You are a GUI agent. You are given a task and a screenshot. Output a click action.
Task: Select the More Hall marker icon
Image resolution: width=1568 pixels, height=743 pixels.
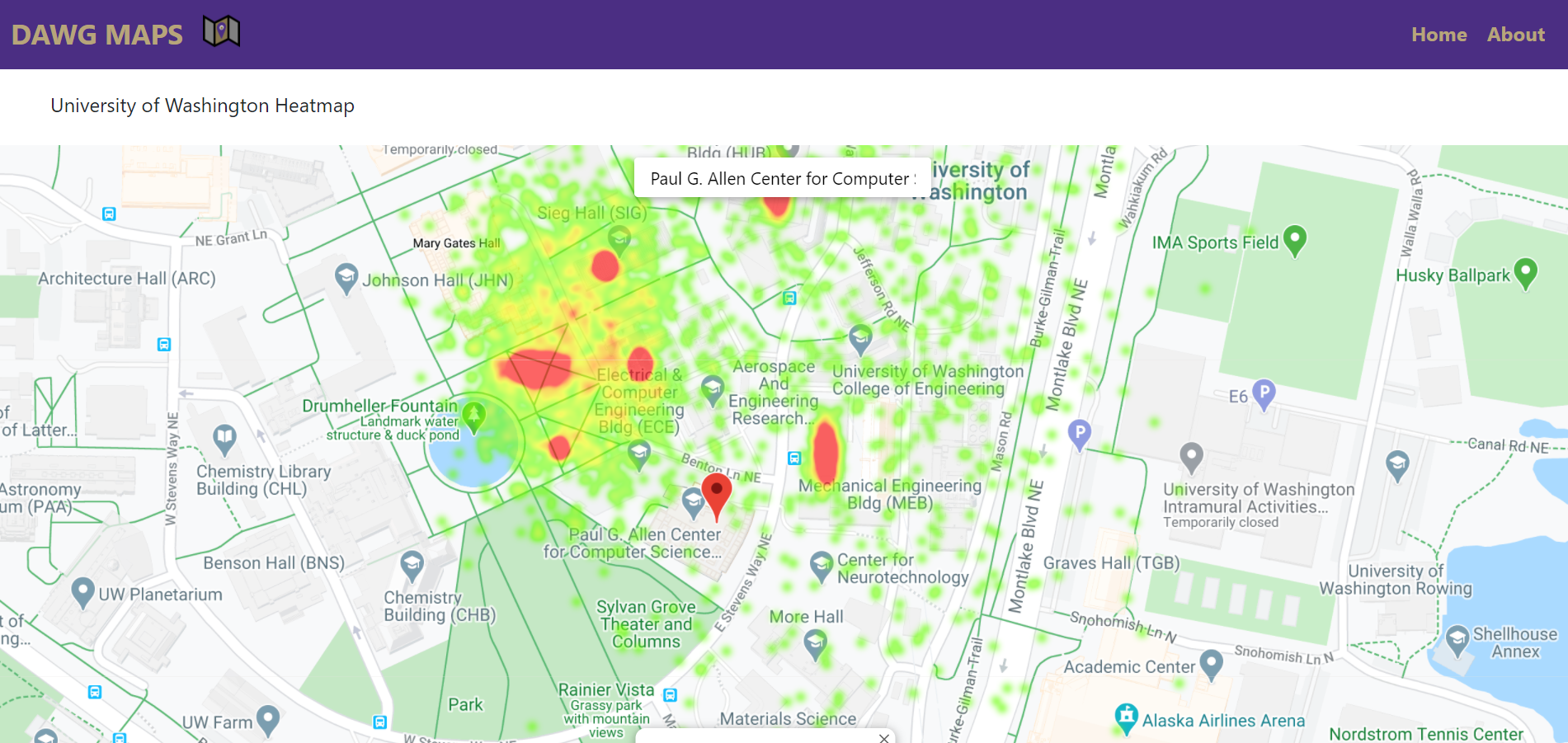coord(815,645)
